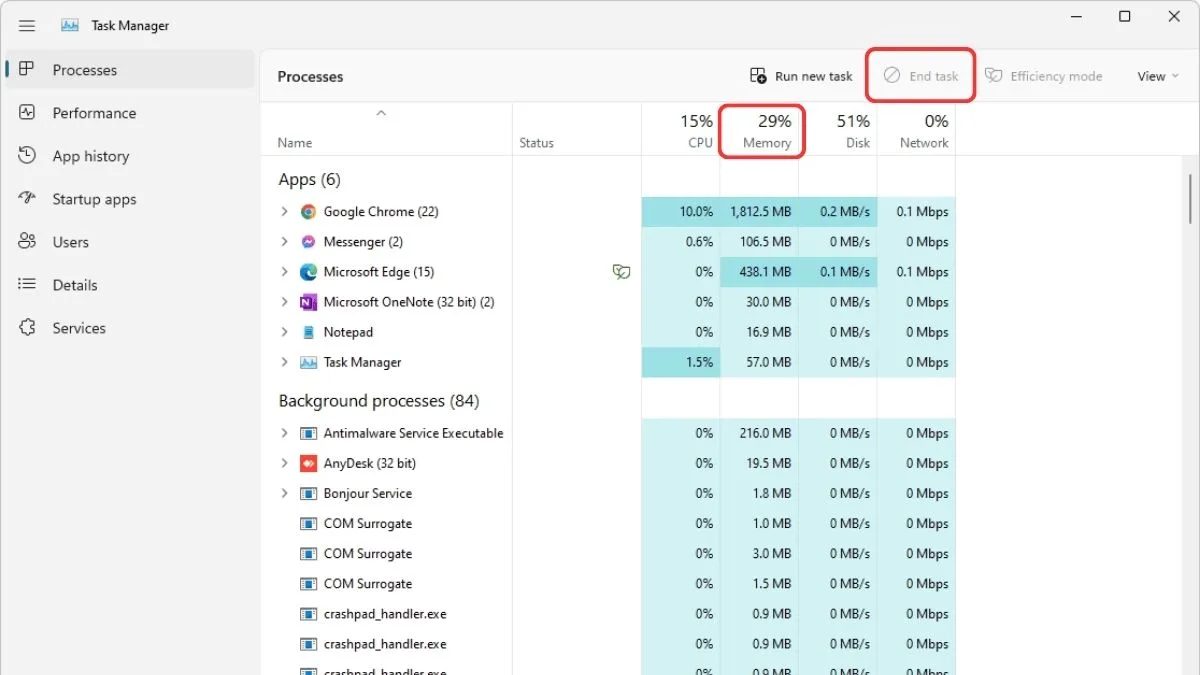The height and width of the screenshot is (675, 1200).
Task: Click Notepad's 16.9 MB memory cell
Action: (x=759, y=332)
